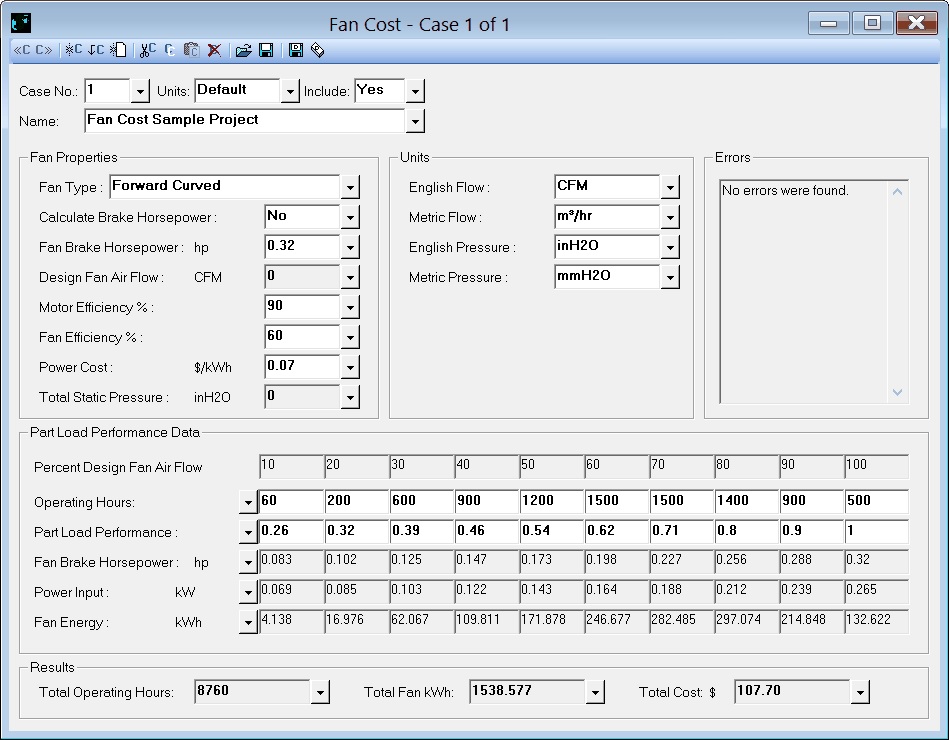Open the Total Fan kWh dropdown
Screen dimensions: 949x740
595,692
